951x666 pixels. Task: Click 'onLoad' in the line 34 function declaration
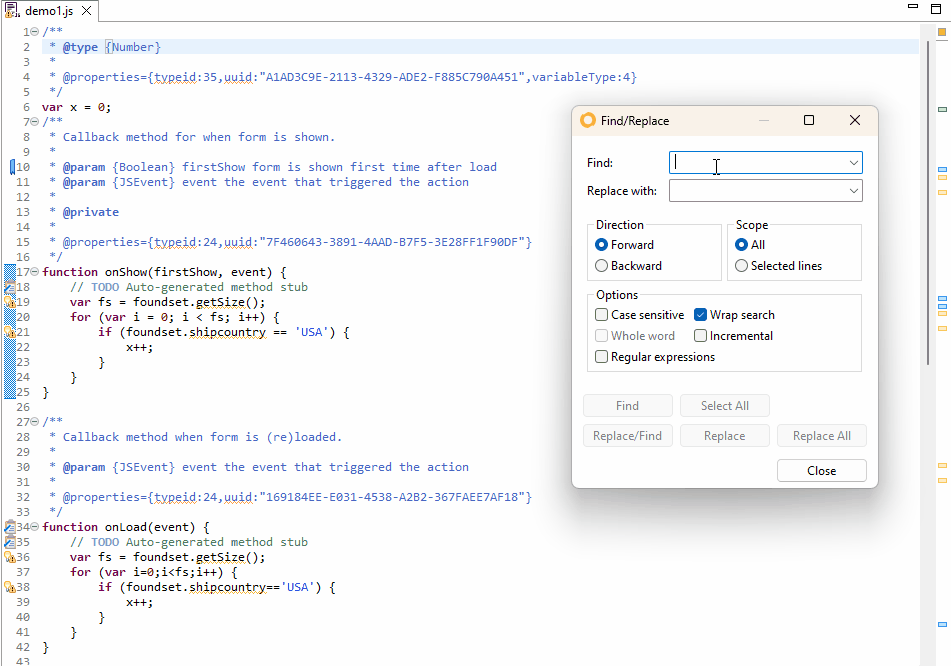point(126,526)
